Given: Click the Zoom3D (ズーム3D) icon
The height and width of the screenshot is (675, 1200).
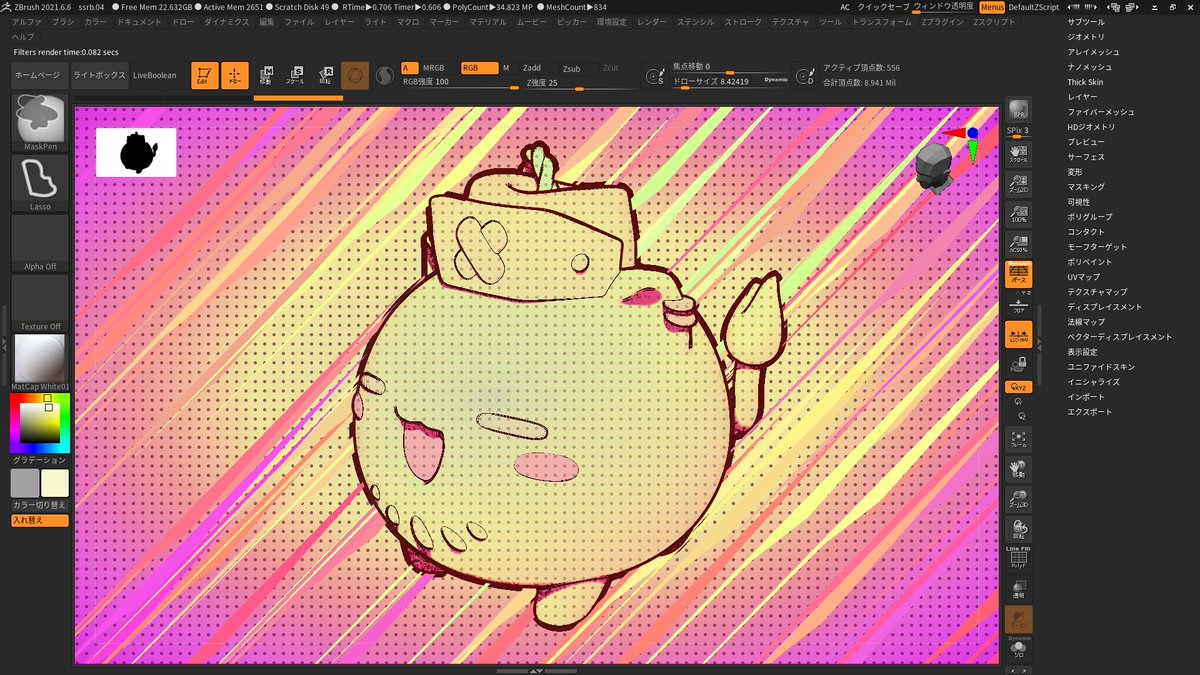Looking at the screenshot, I should (x=1019, y=500).
